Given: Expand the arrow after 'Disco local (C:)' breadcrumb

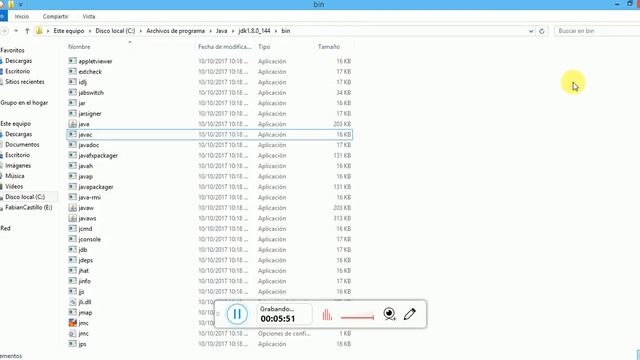Looking at the screenshot, I should pyautogui.click(x=140, y=31).
